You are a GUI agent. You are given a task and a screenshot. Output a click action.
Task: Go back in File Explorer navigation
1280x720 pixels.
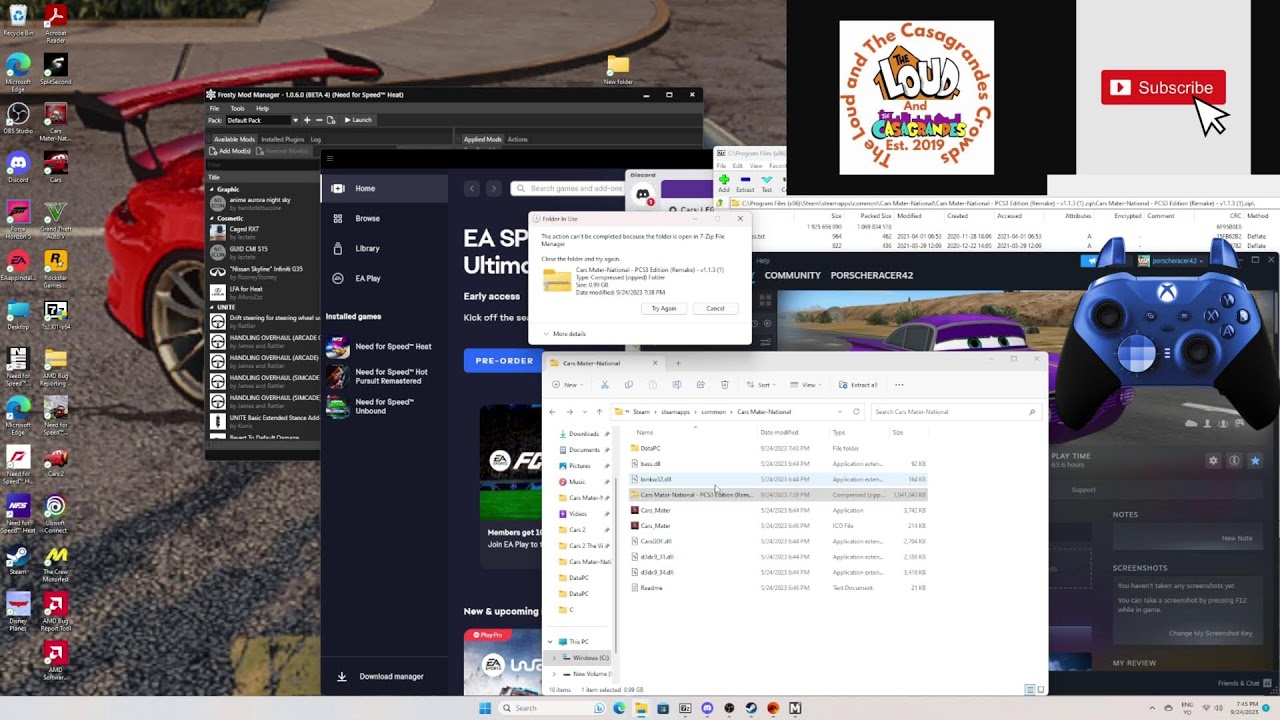tap(552, 412)
